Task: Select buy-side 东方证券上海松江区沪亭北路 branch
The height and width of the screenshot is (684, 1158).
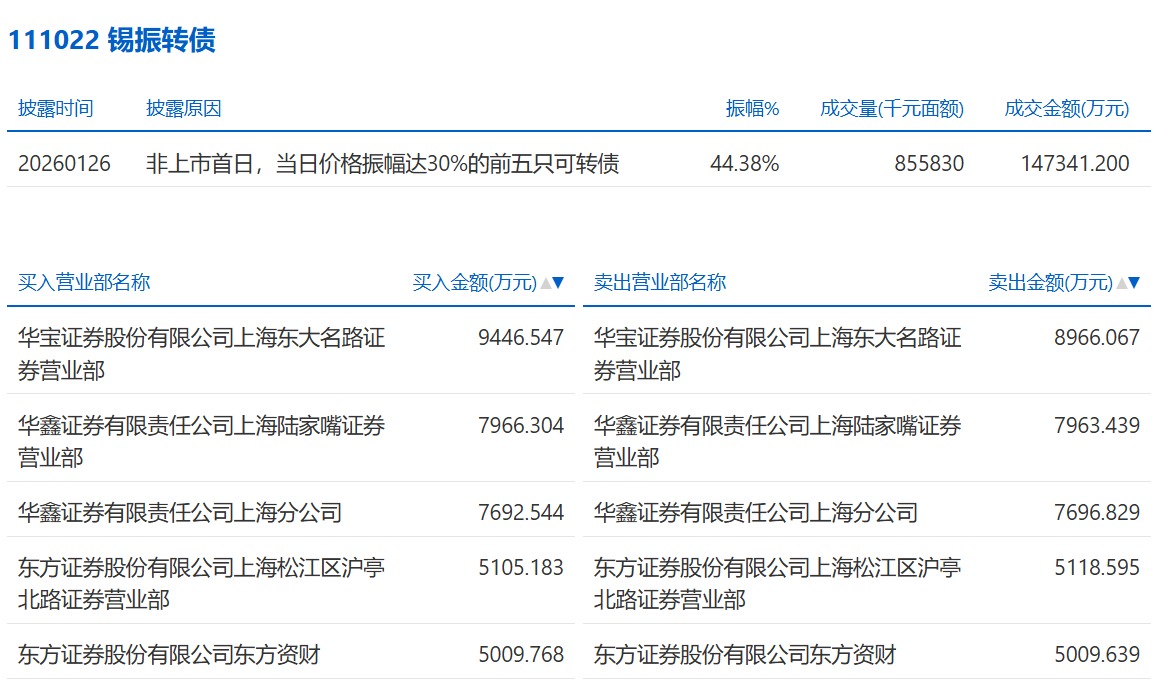Action: [x=202, y=583]
